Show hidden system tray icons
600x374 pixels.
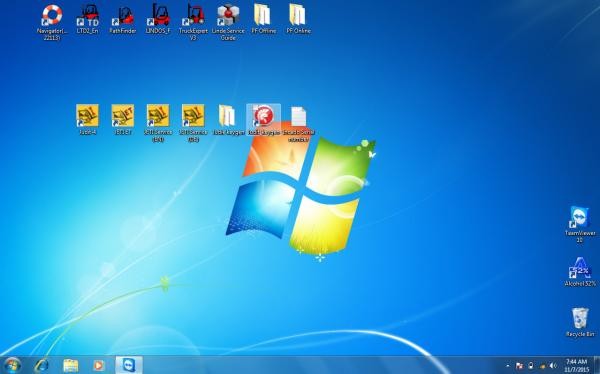[x=508, y=366]
